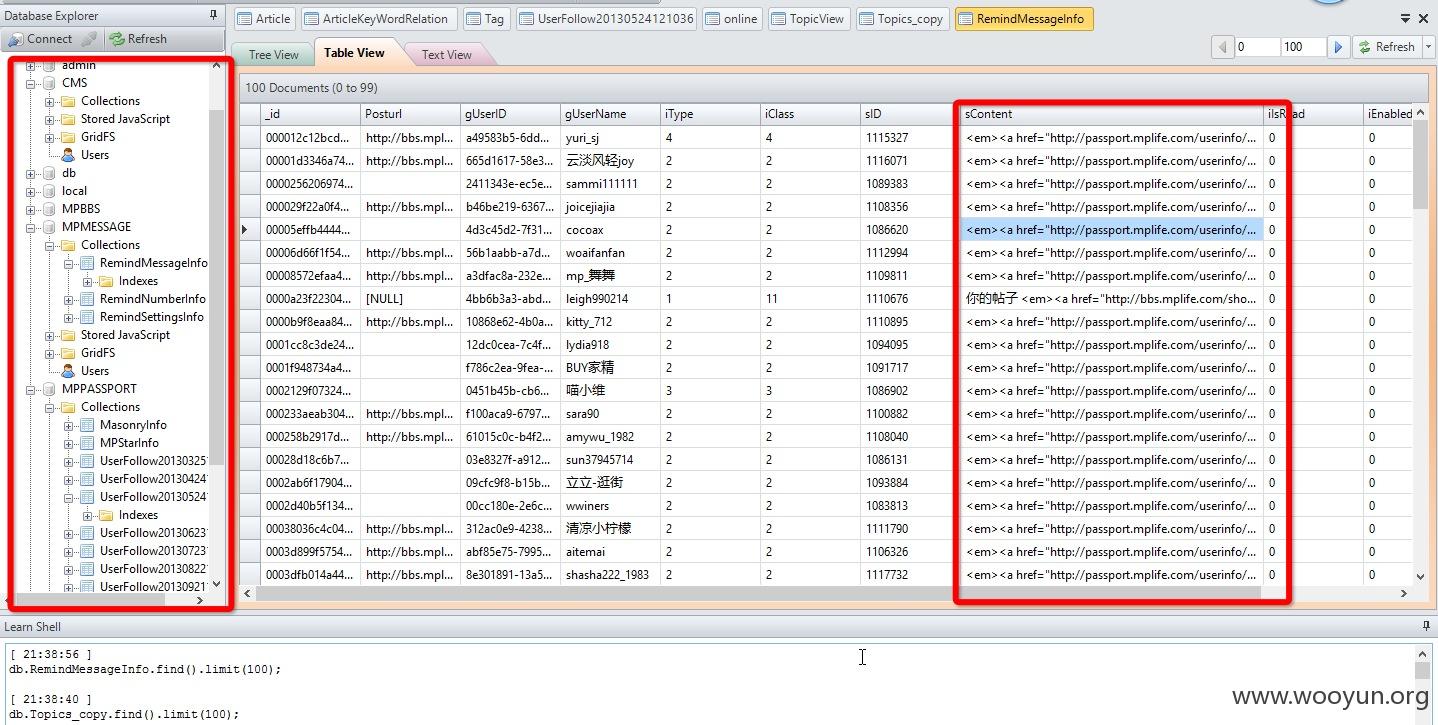
Task: Collapse the RemindMessageInfo tree node
Action: pos(69,263)
